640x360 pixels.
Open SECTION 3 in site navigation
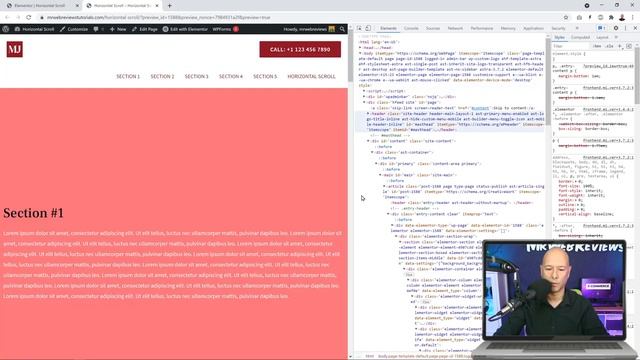click(x=196, y=76)
